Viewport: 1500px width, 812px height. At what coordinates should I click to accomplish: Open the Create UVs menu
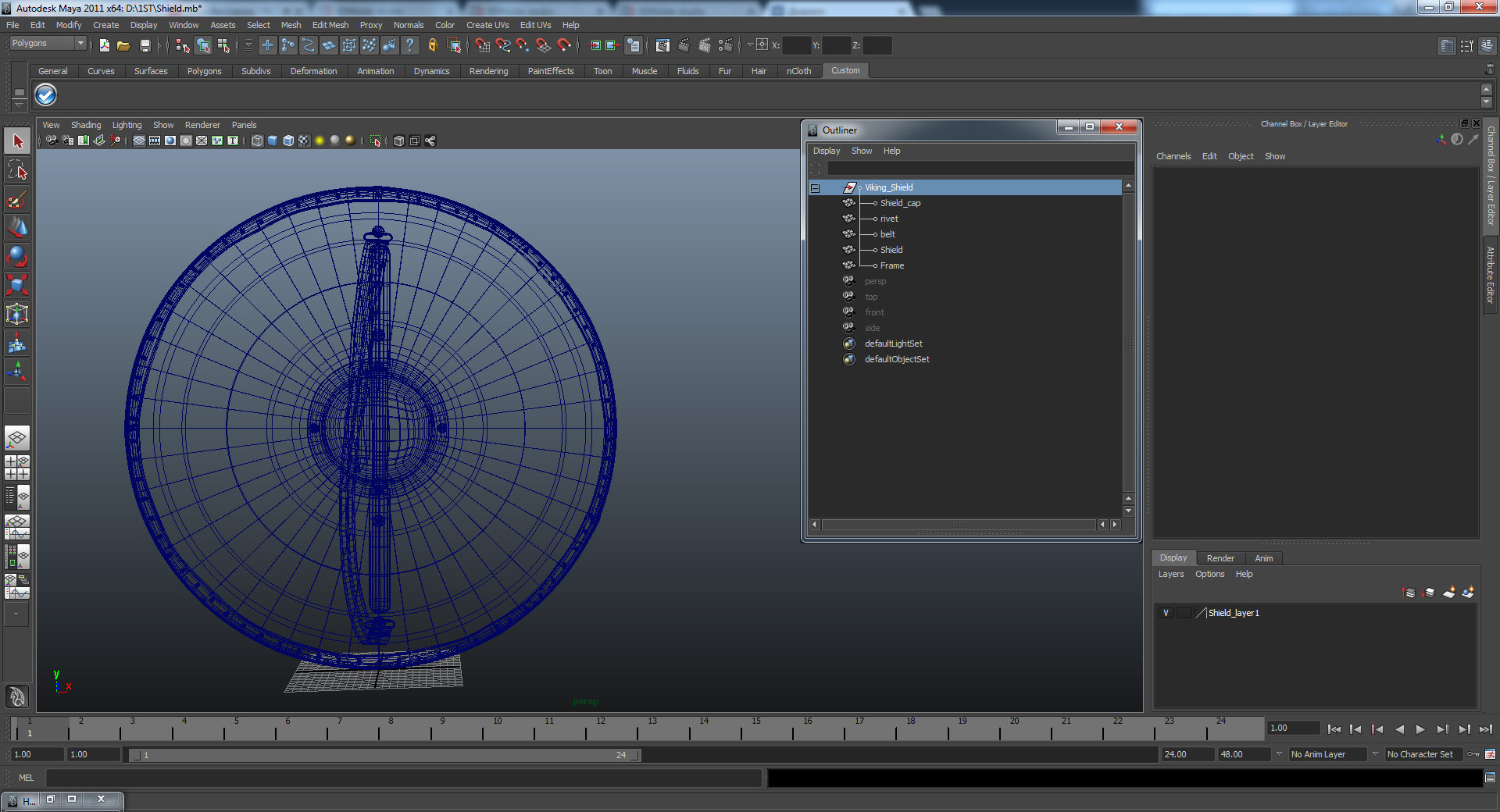click(x=487, y=25)
